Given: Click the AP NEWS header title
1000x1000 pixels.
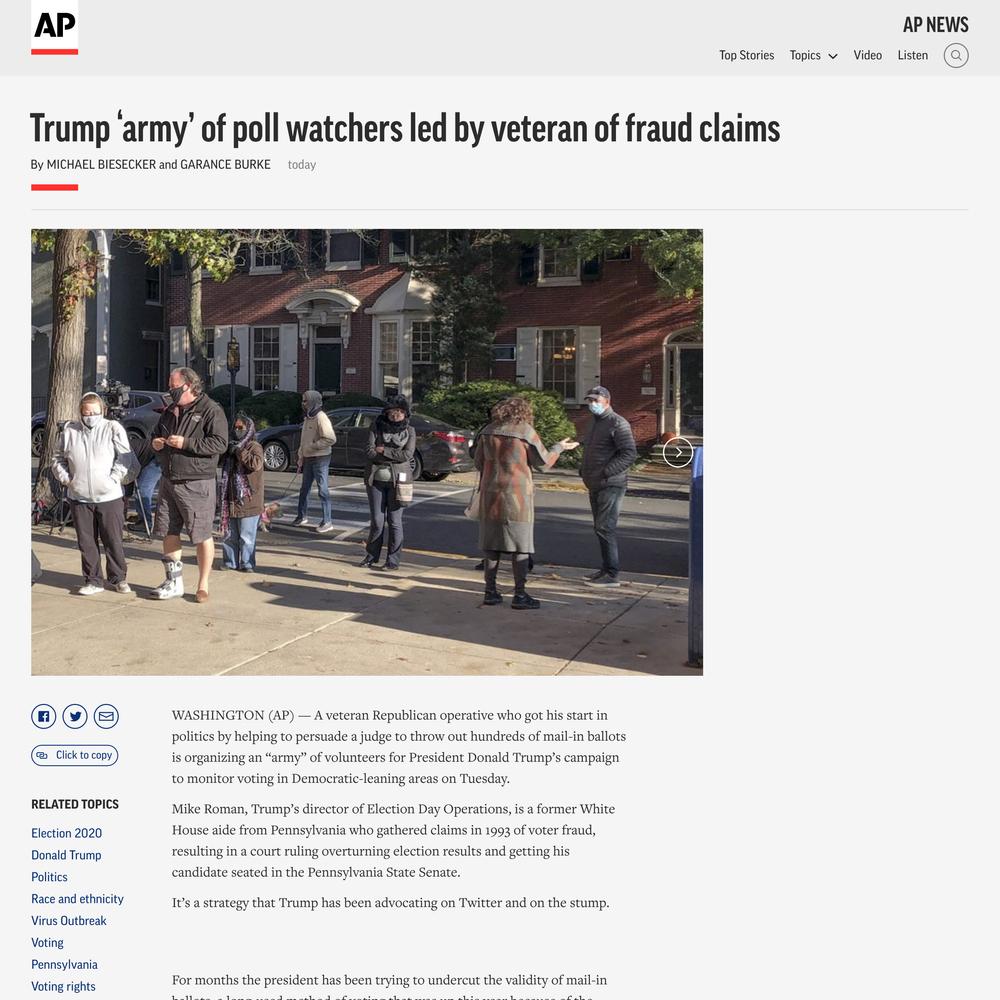Looking at the screenshot, I should tap(936, 25).
